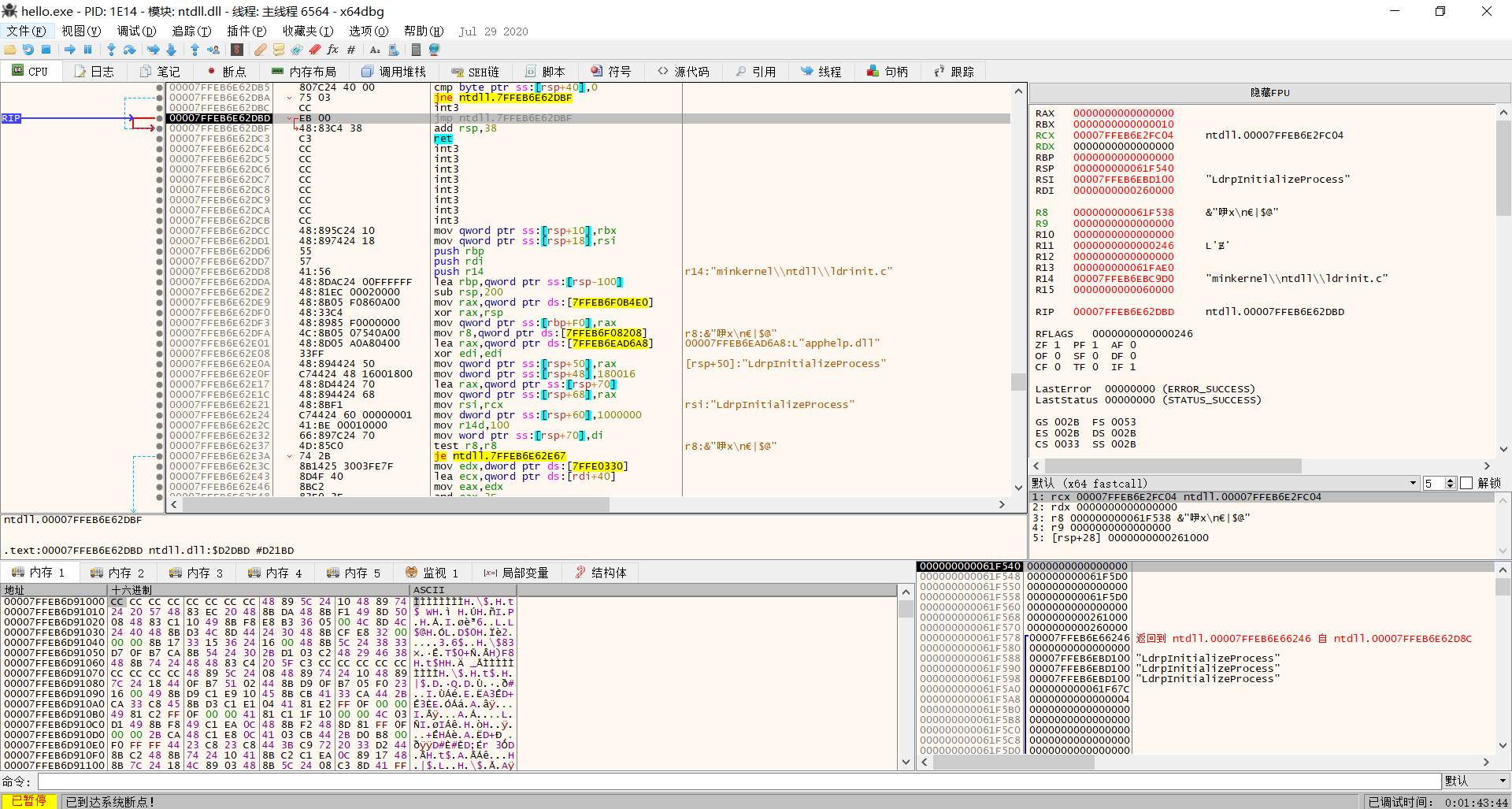Screen dimensions: 1512x809
Task: Click the restart debuggee icon
Action: (28, 50)
